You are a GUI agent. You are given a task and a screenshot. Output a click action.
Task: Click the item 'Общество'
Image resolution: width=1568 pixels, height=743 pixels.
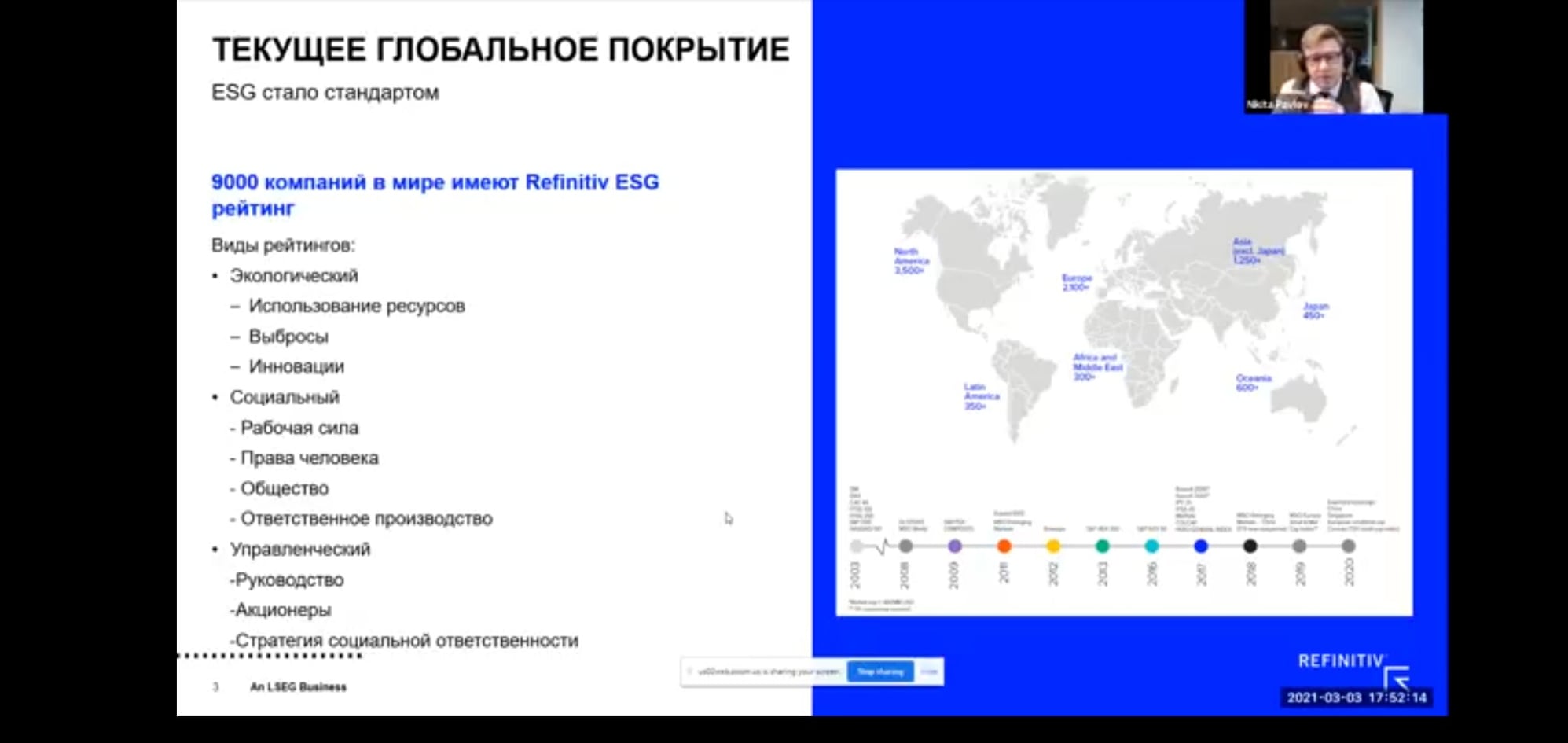(x=285, y=488)
